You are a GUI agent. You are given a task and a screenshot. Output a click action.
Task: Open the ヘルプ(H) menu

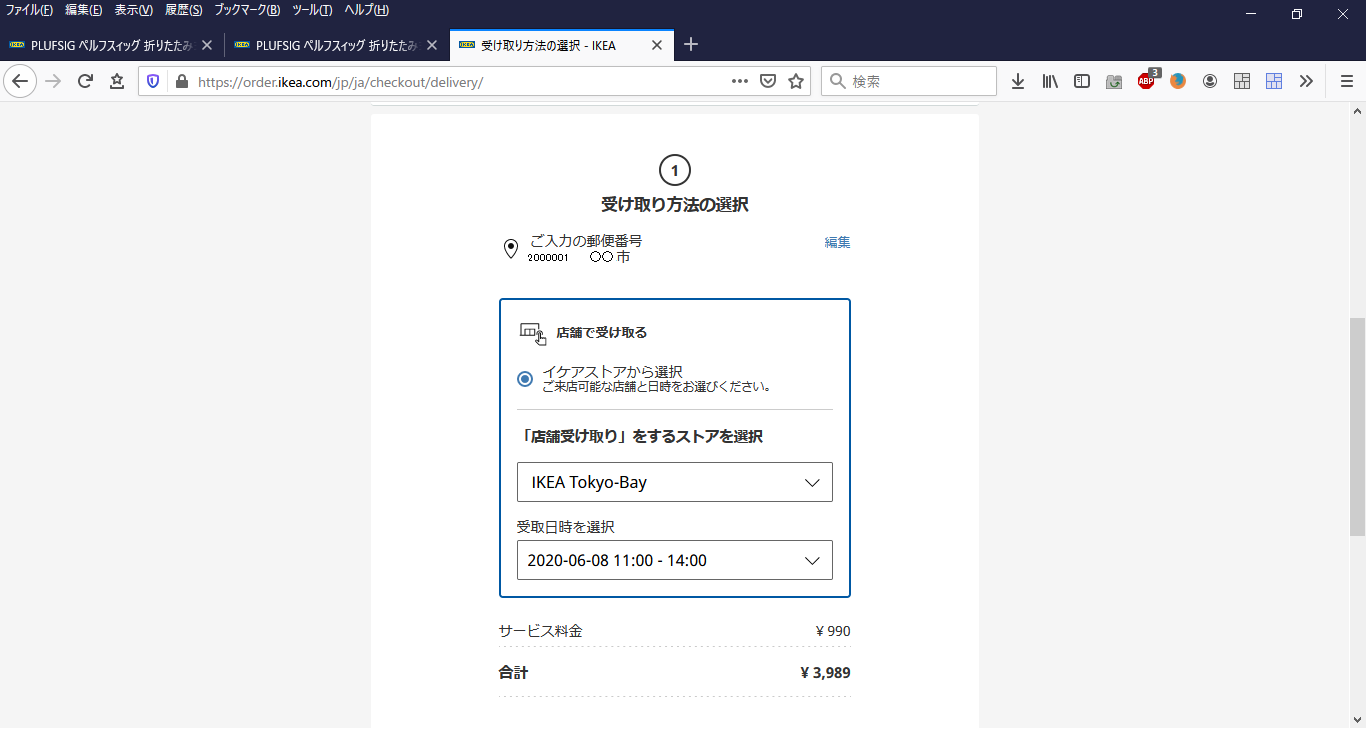pyautogui.click(x=366, y=10)
